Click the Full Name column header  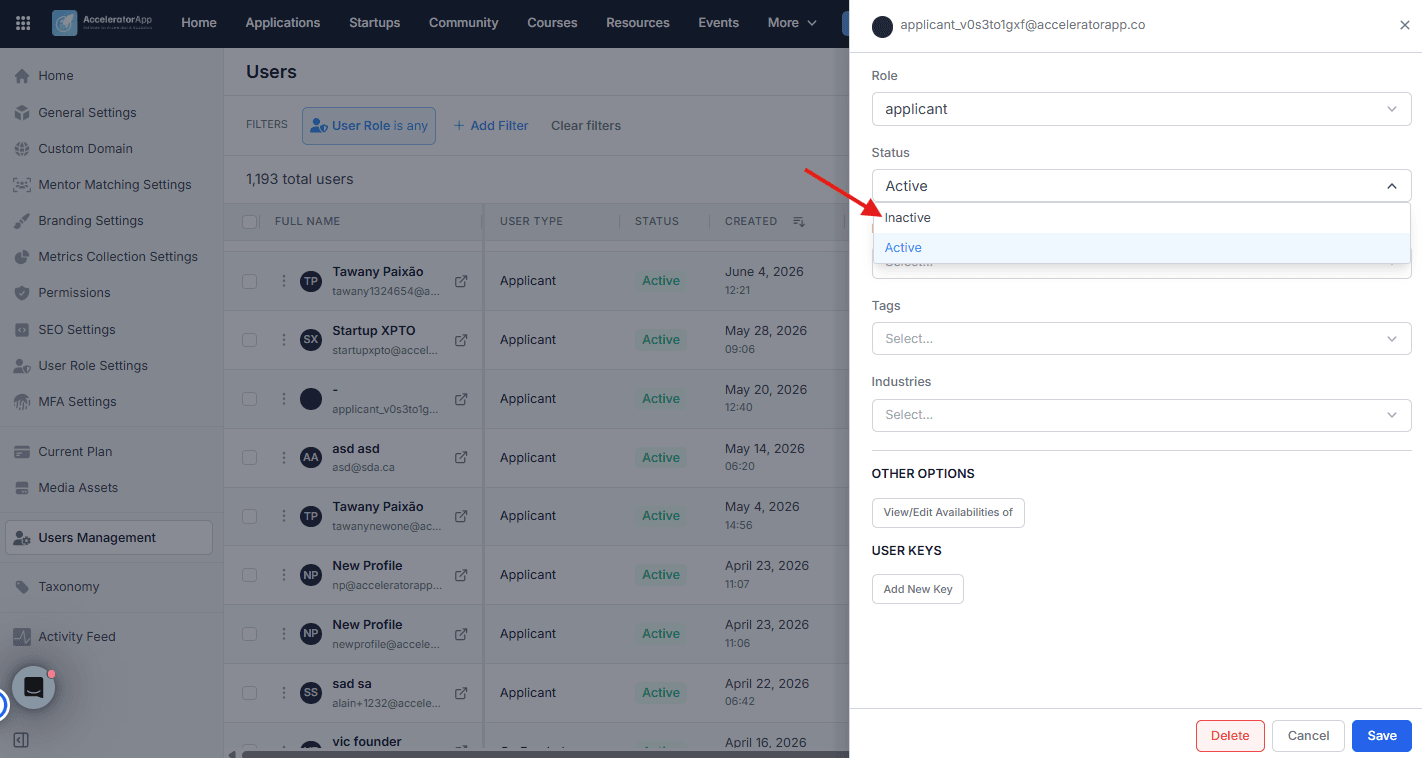tap(307, 222)
